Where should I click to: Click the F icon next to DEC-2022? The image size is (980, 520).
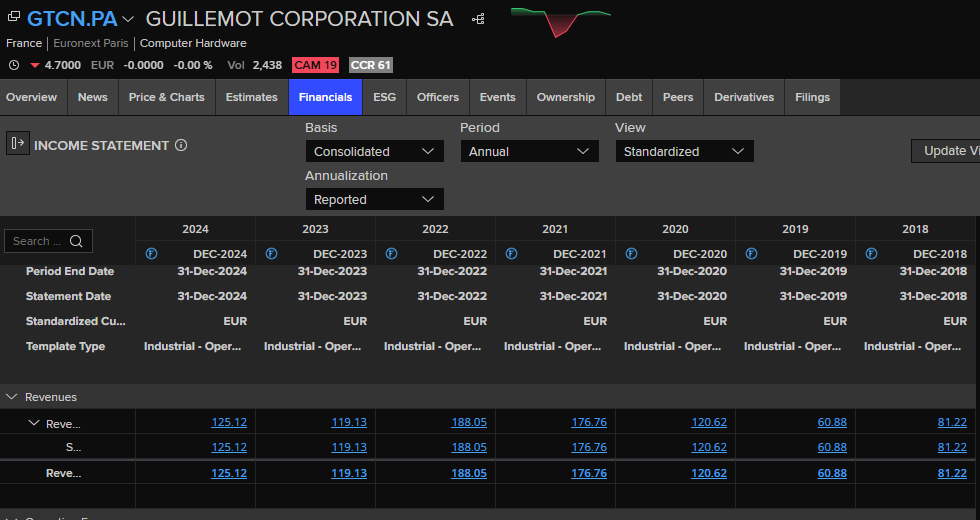[391, 254]
